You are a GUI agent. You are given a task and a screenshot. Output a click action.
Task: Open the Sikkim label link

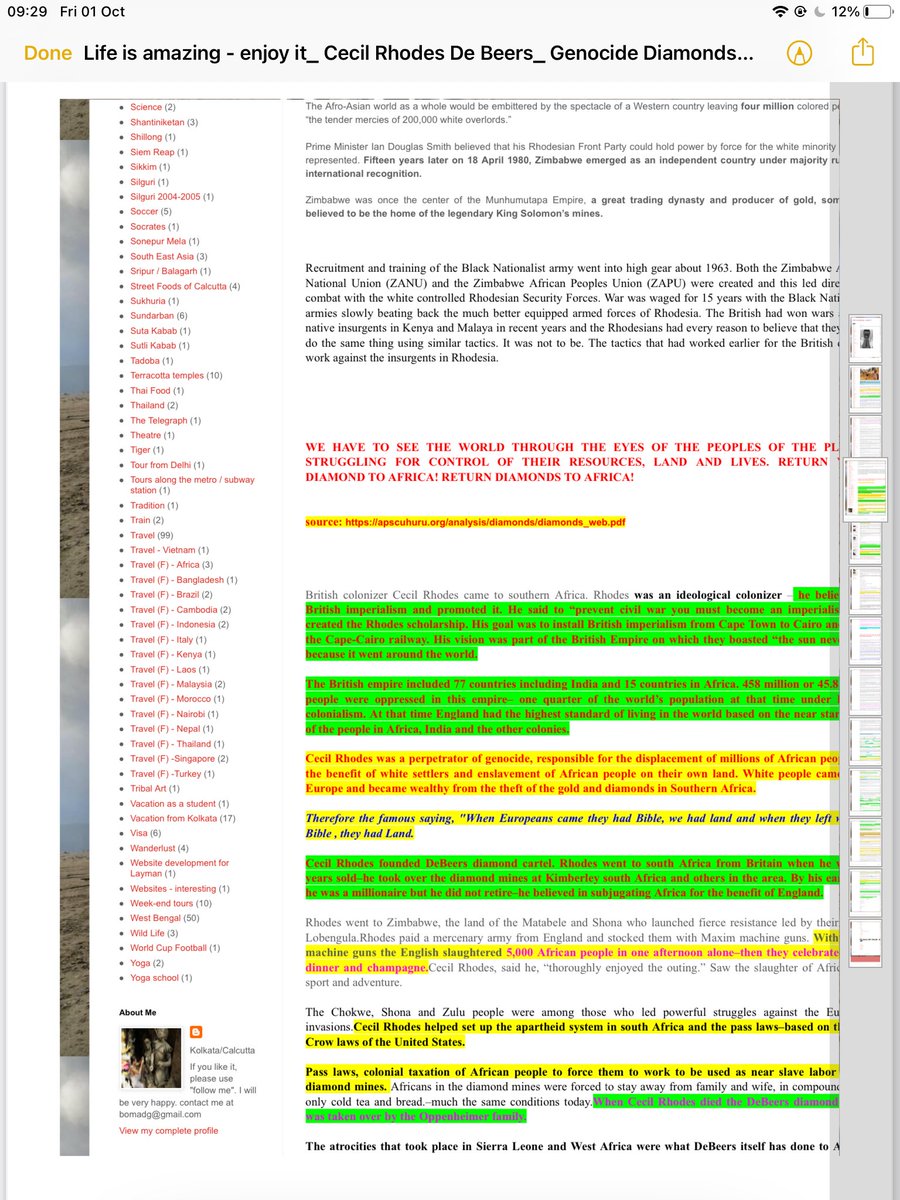143,167
